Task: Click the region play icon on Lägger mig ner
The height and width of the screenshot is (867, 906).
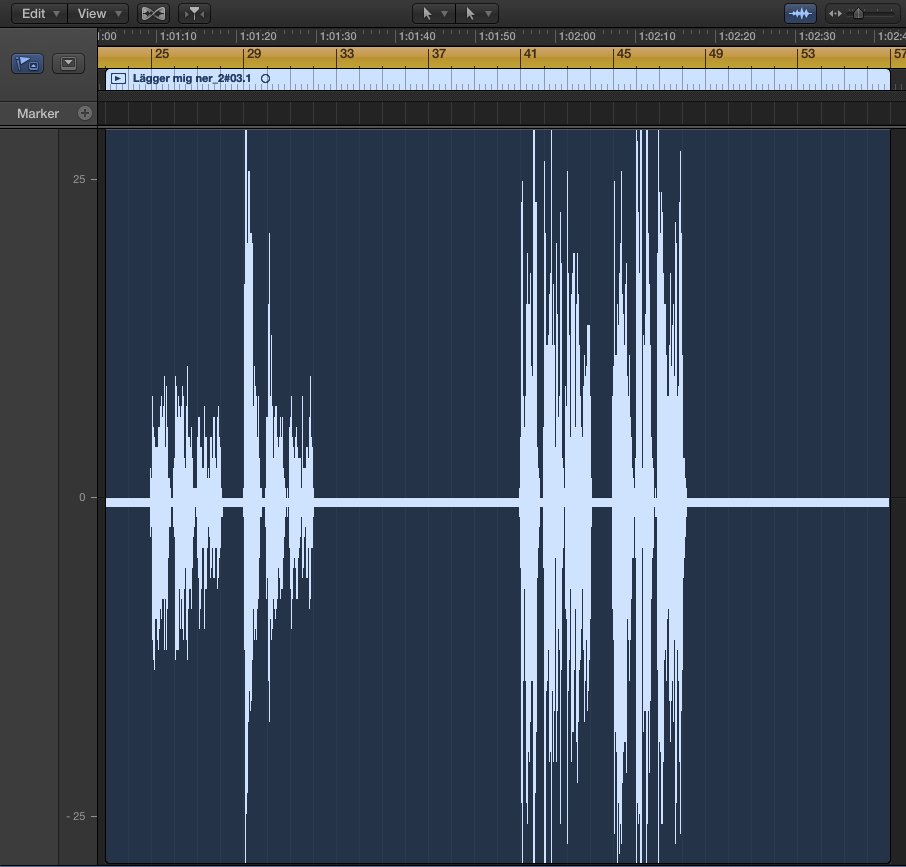Action: [x=119, y=78]
